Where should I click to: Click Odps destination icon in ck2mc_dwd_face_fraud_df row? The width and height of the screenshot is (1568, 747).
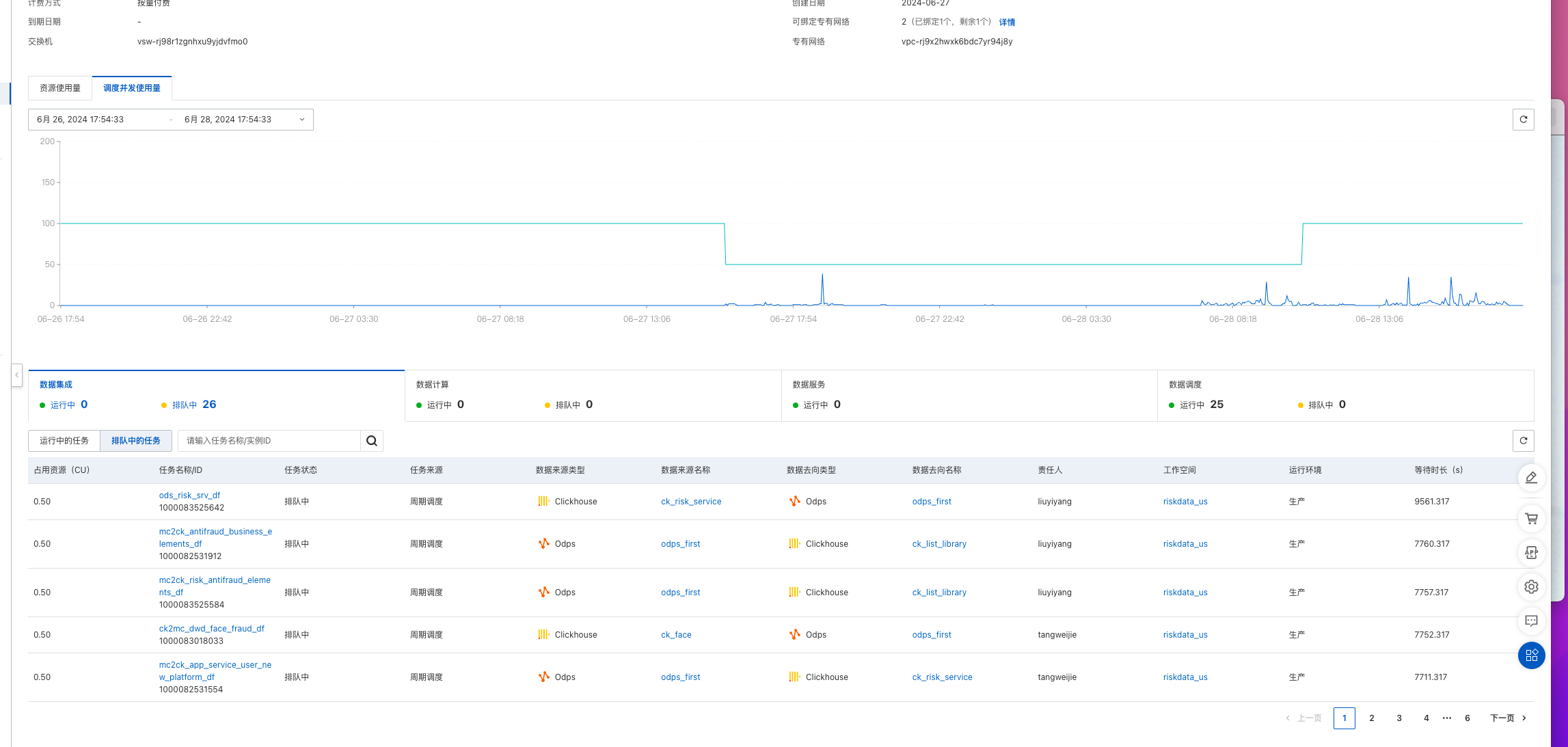pyautogui.click(x=794, y=635)
